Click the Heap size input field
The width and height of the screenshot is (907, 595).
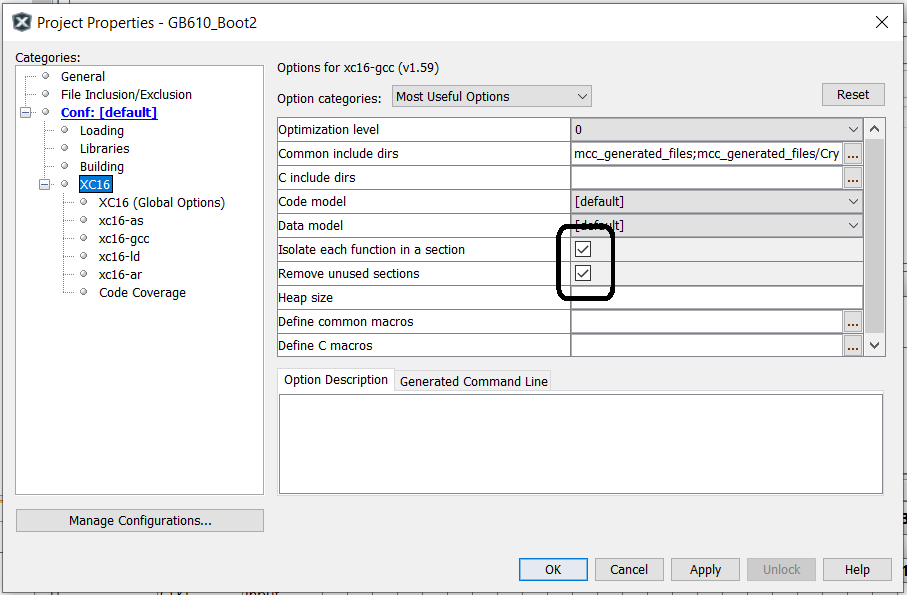(x=716, y=298)
